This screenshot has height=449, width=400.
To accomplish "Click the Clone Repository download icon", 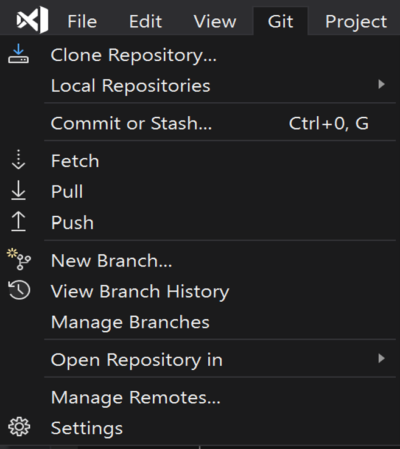I will click(x=18, y=54).
